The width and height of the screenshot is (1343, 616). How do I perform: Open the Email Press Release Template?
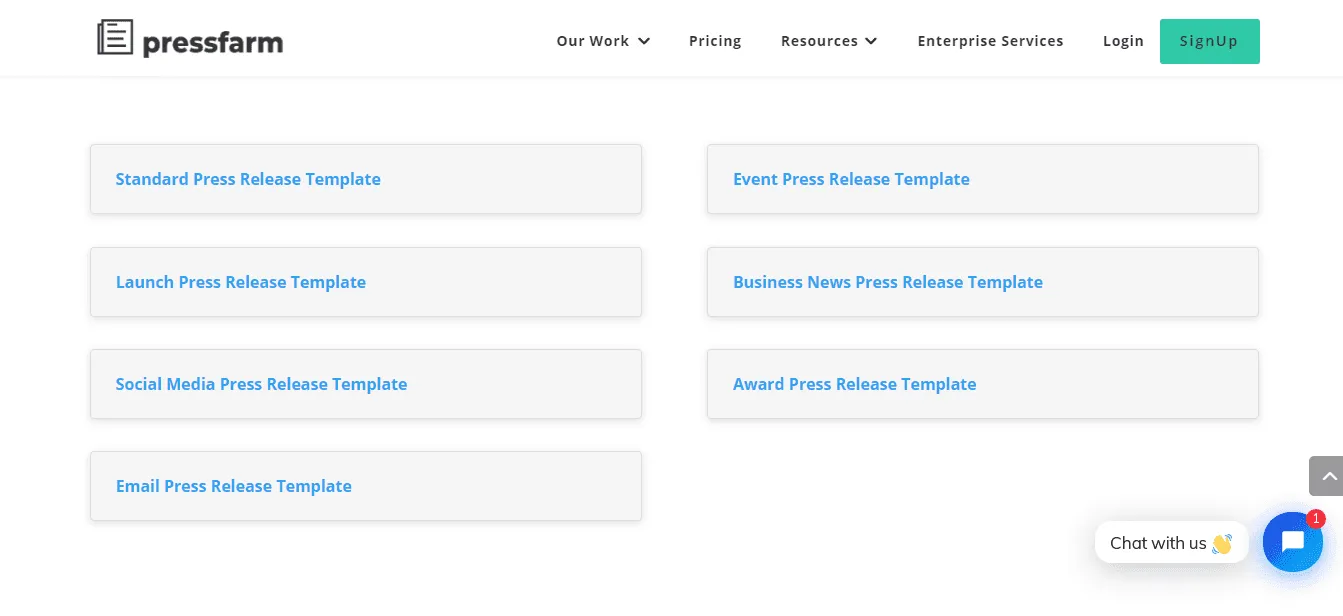click(x=233, y=486)
